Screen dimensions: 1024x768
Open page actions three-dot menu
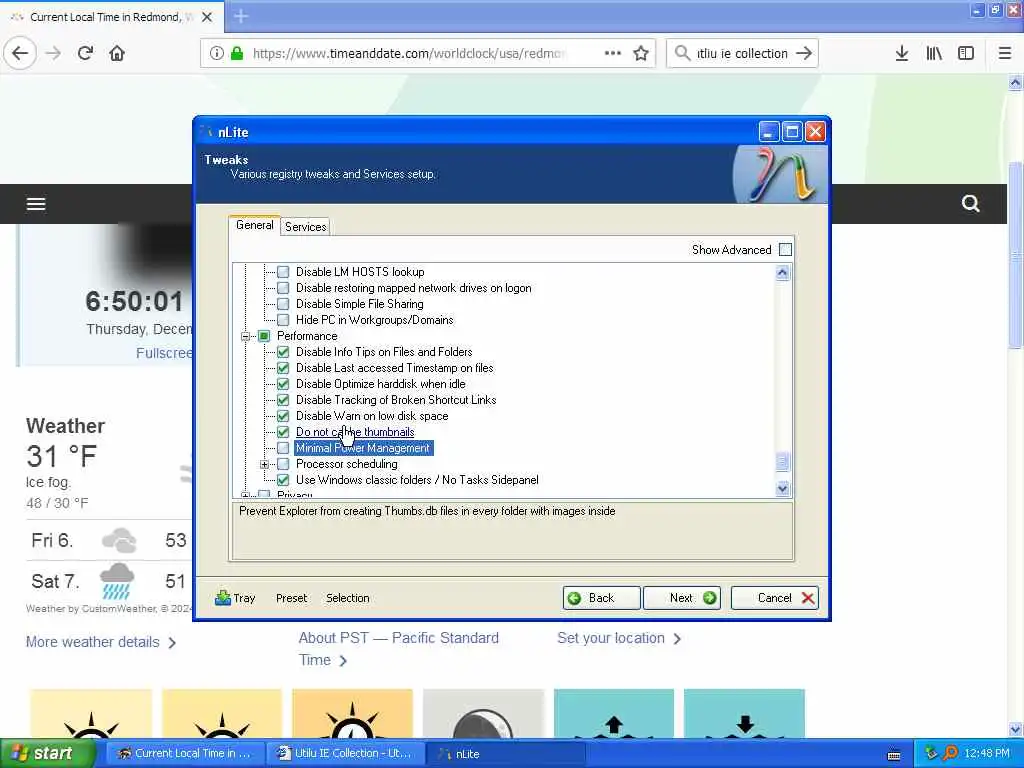[613, 53]
